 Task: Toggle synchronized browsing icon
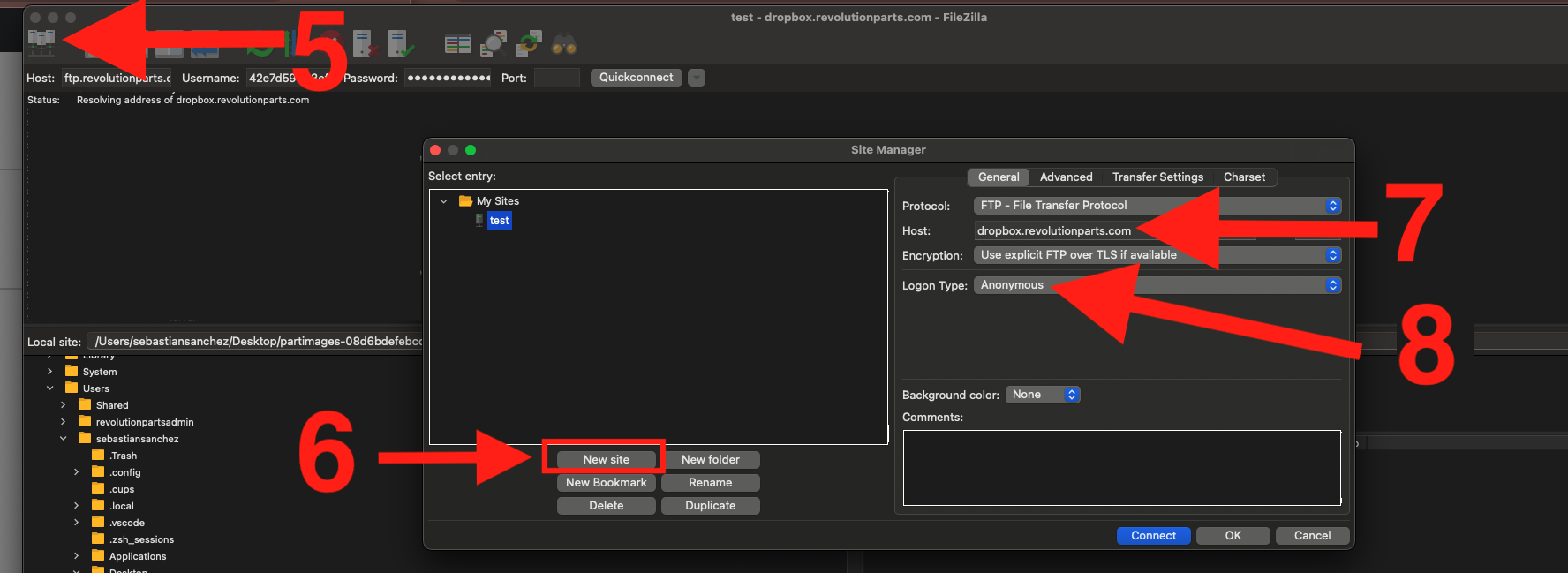(529, 43)
